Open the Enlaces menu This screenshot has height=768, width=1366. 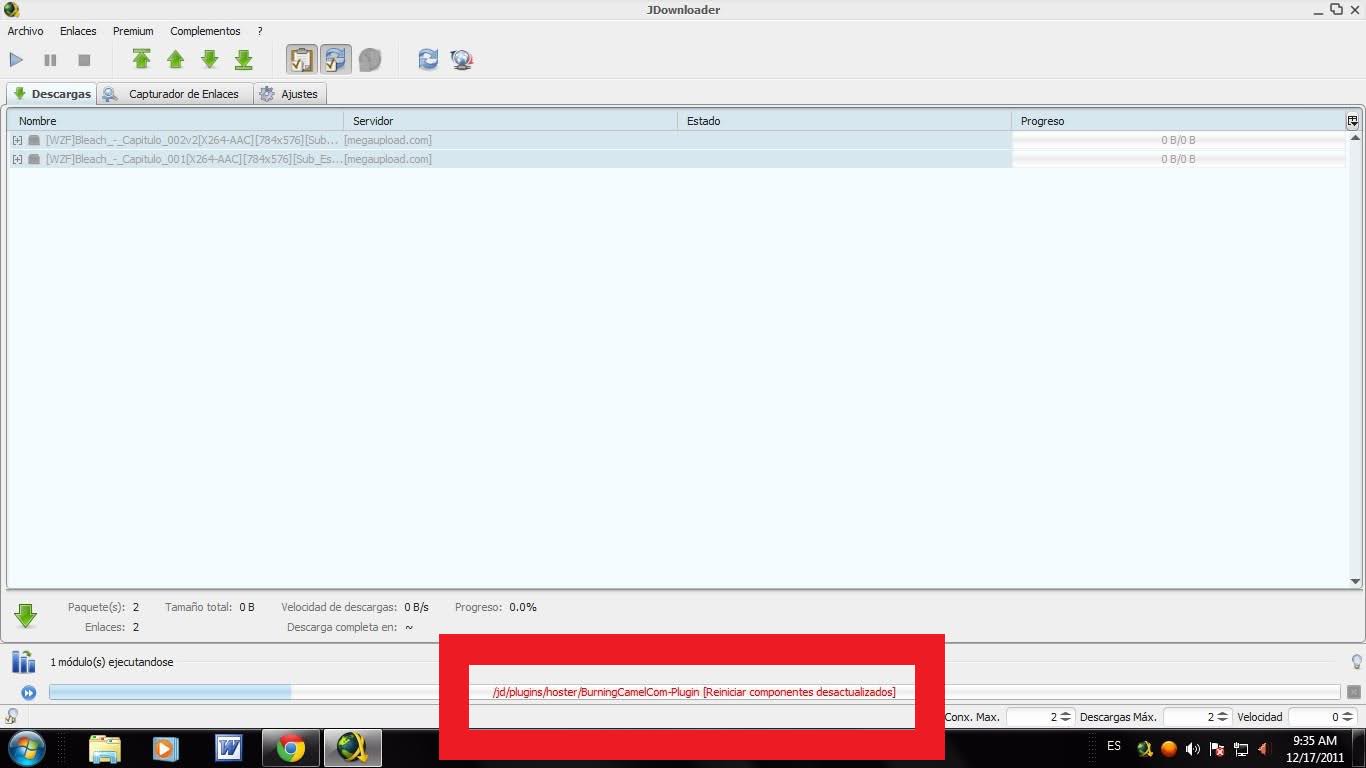78,31
